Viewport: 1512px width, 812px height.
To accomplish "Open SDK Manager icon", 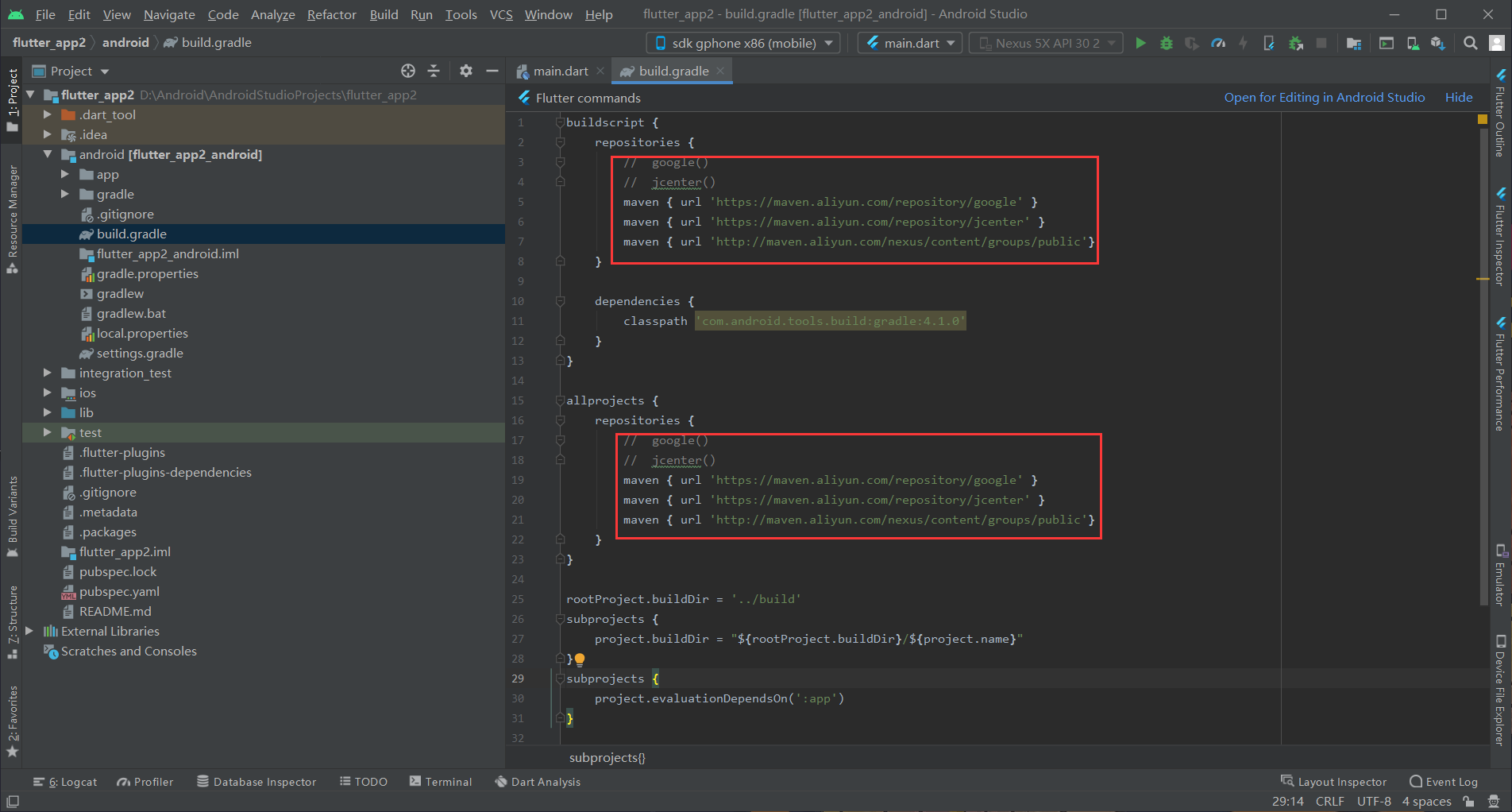I will click(1438, 43).
